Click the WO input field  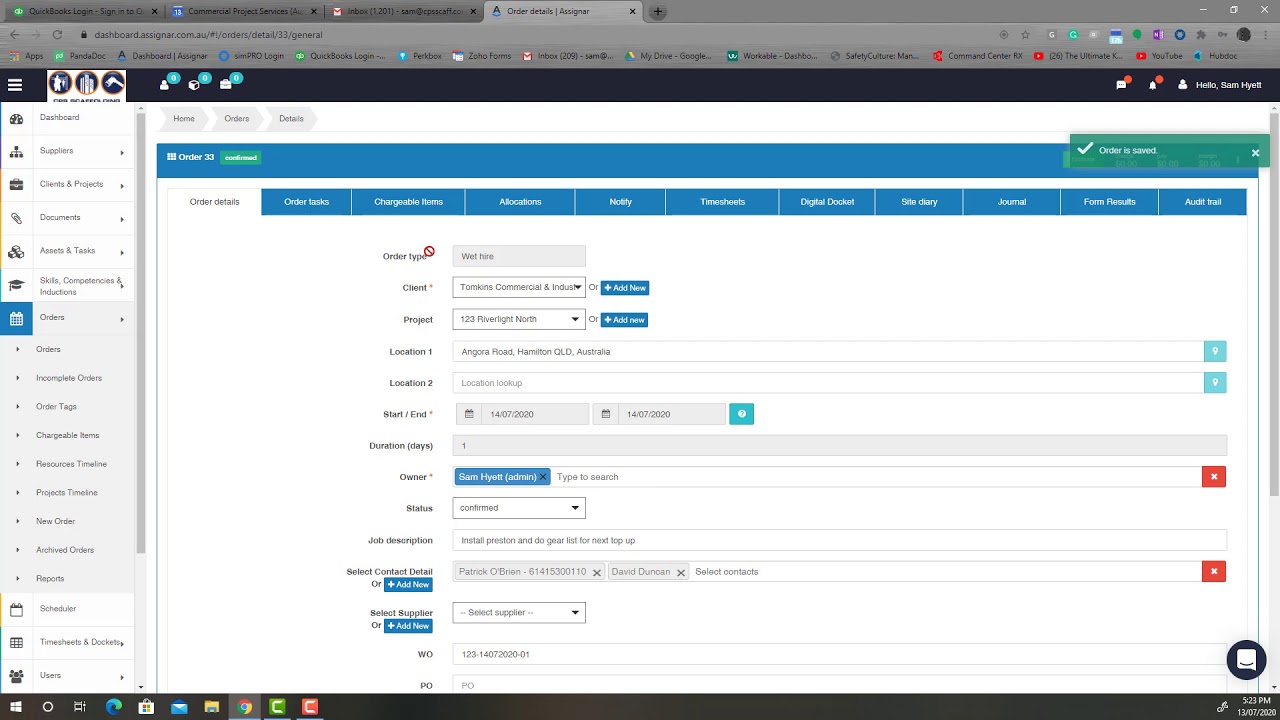839,654
